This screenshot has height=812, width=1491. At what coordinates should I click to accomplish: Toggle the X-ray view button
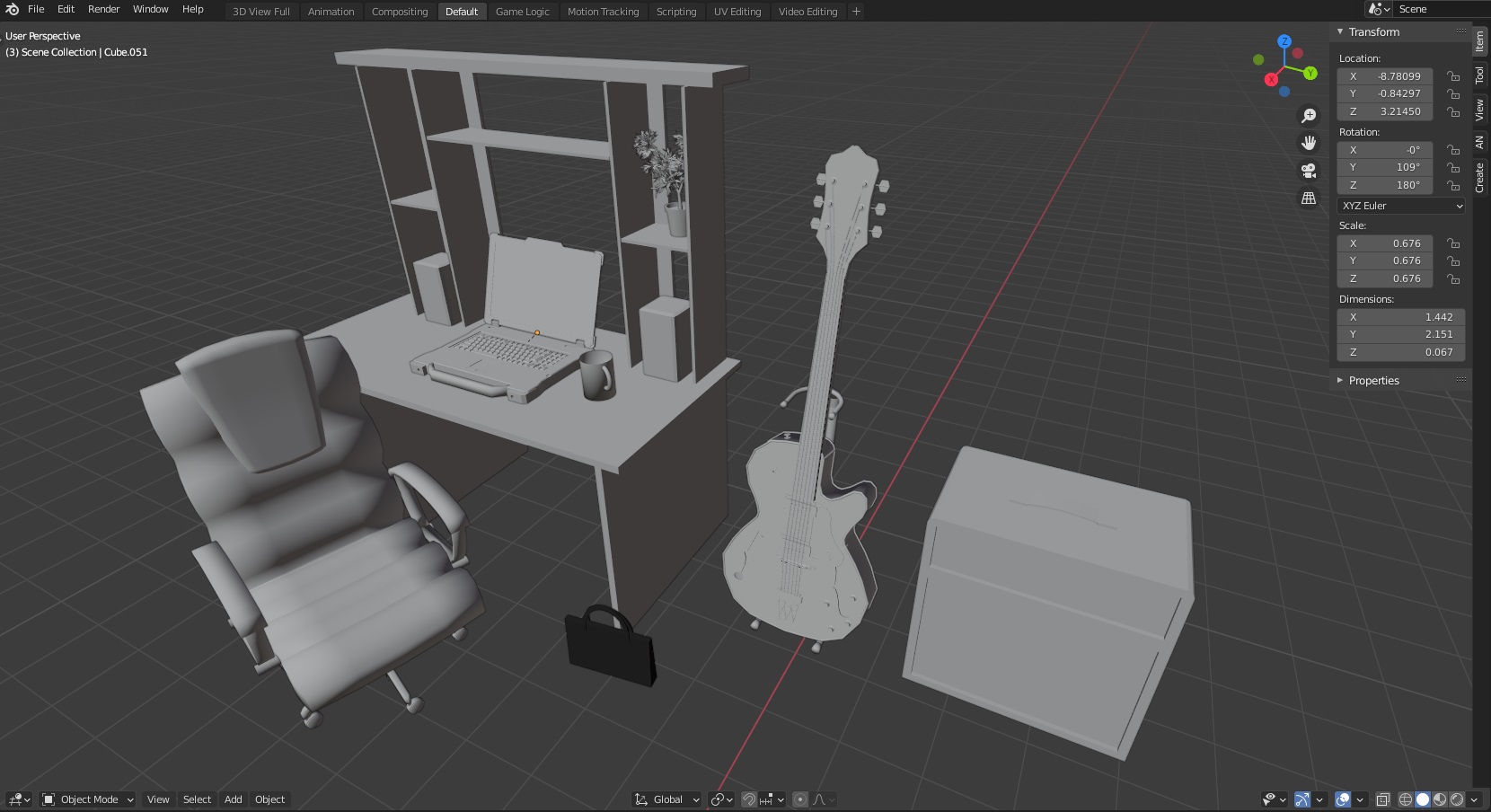[1383, 799]
